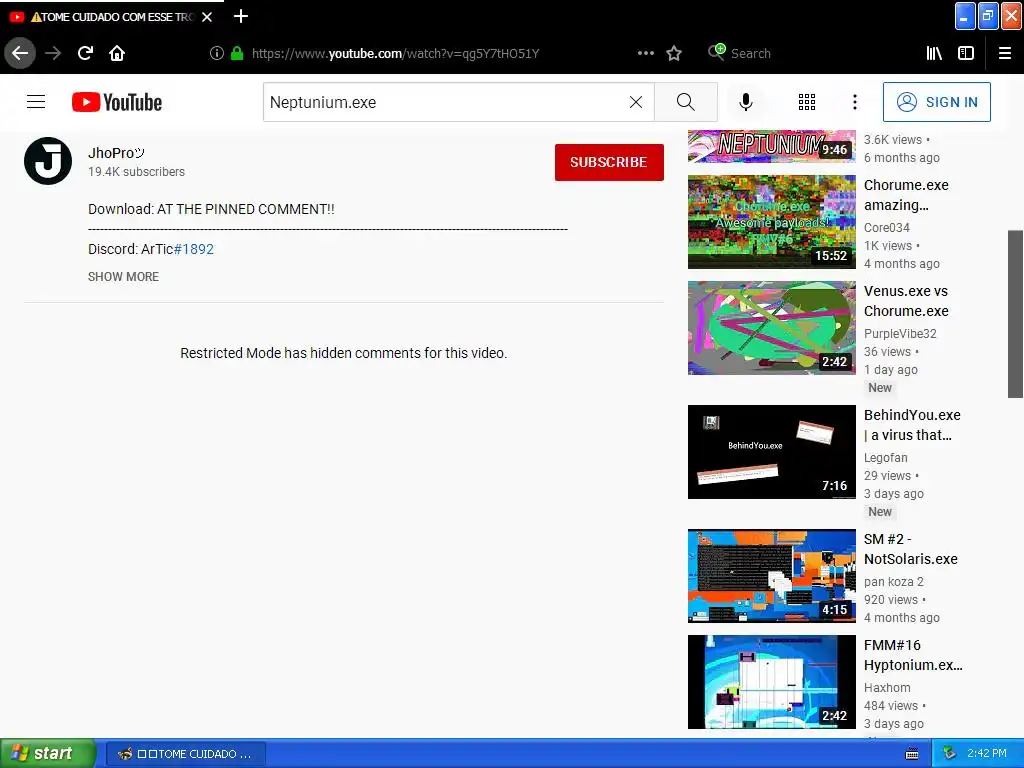The width and height of the screenshot is (1024, 768).
Task: Click the Haxhom channel name
Action: 886,687
